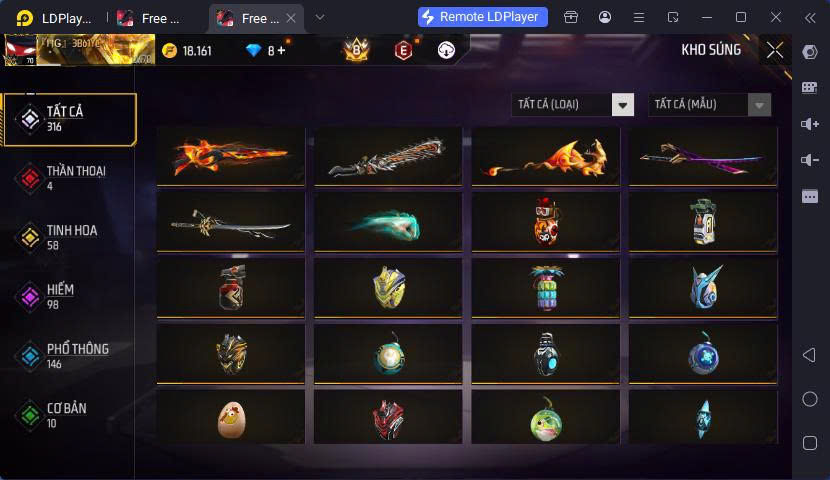This screenshot has width=830, height=480.
Task: Select the THẦN THOẠI category tab
Action: tap(69, 178)
